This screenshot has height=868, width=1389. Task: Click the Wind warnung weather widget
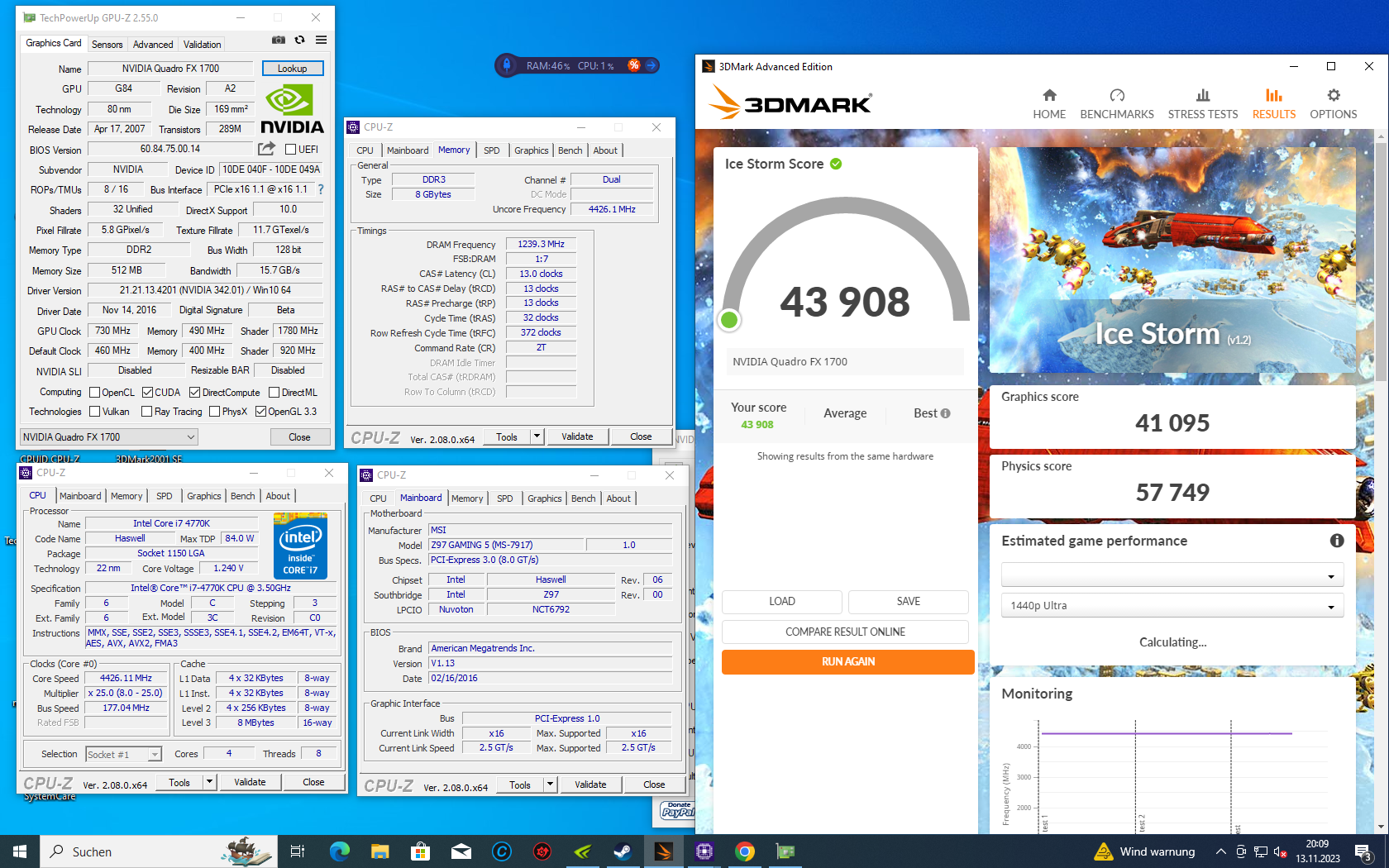point(1144,851)
